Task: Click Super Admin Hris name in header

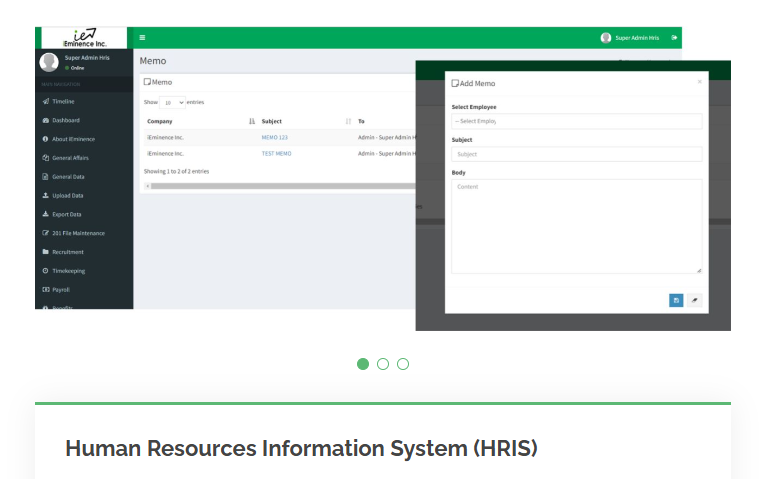Action: pos(637,38)
